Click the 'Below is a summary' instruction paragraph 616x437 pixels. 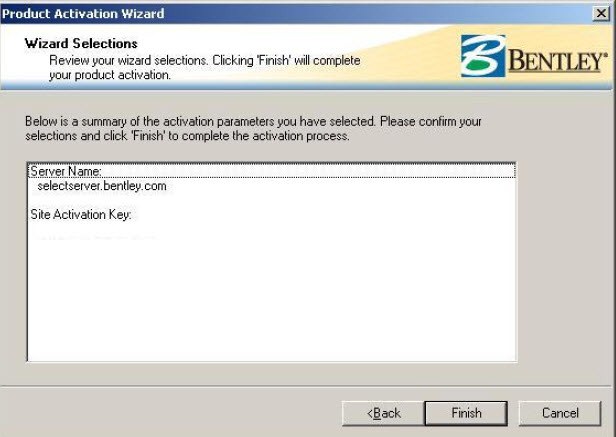click(x=253, y=129)
